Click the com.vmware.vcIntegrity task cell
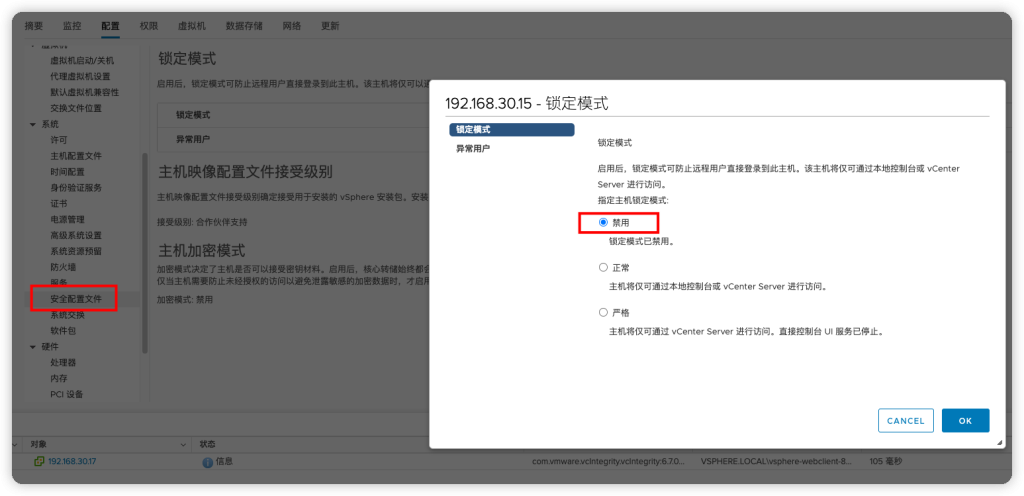This screenshot has width=1024, height=496. [x=609, y=461]
